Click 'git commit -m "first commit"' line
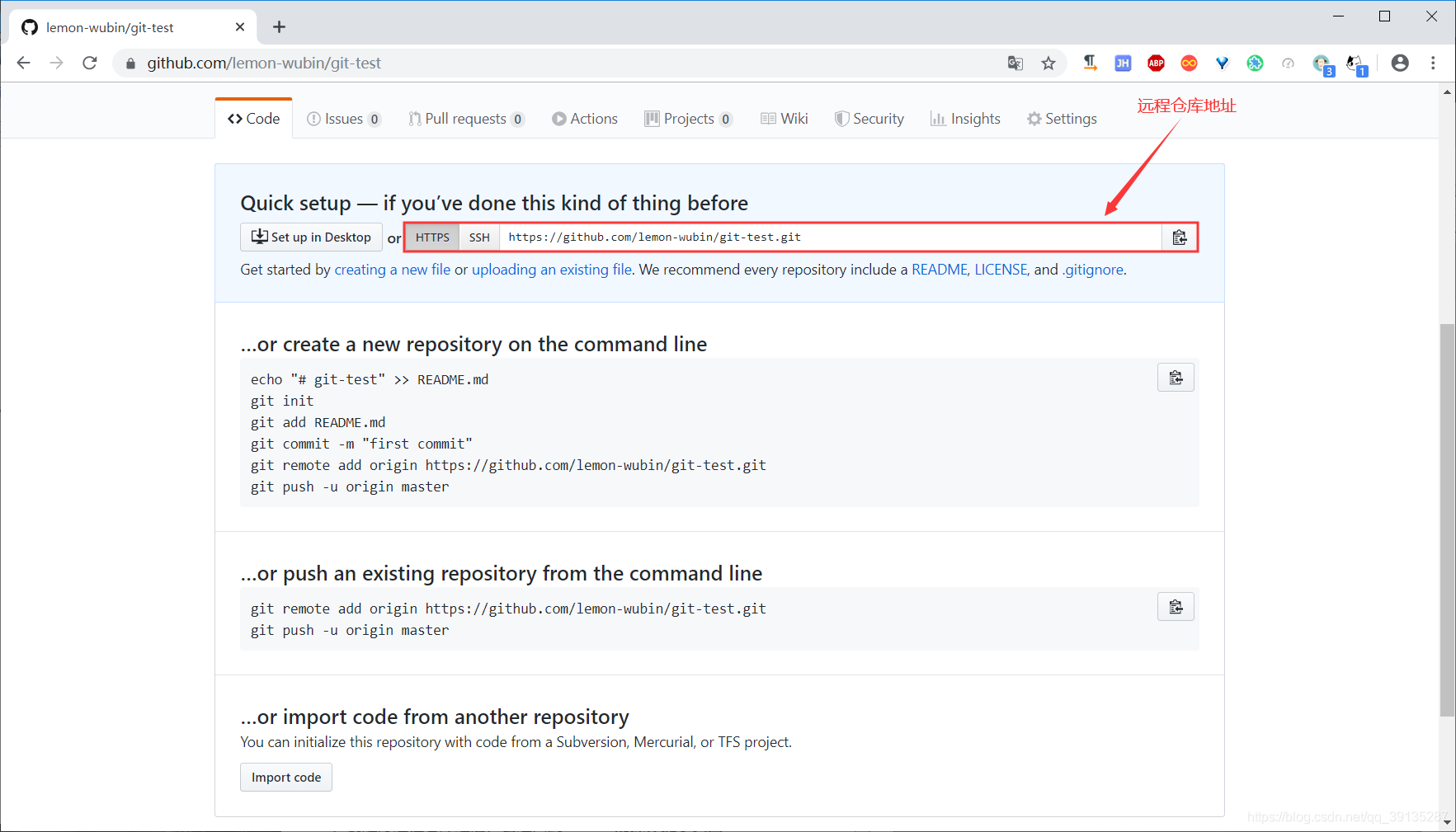This screenshot has height=832, width=1456. [361, 444]
